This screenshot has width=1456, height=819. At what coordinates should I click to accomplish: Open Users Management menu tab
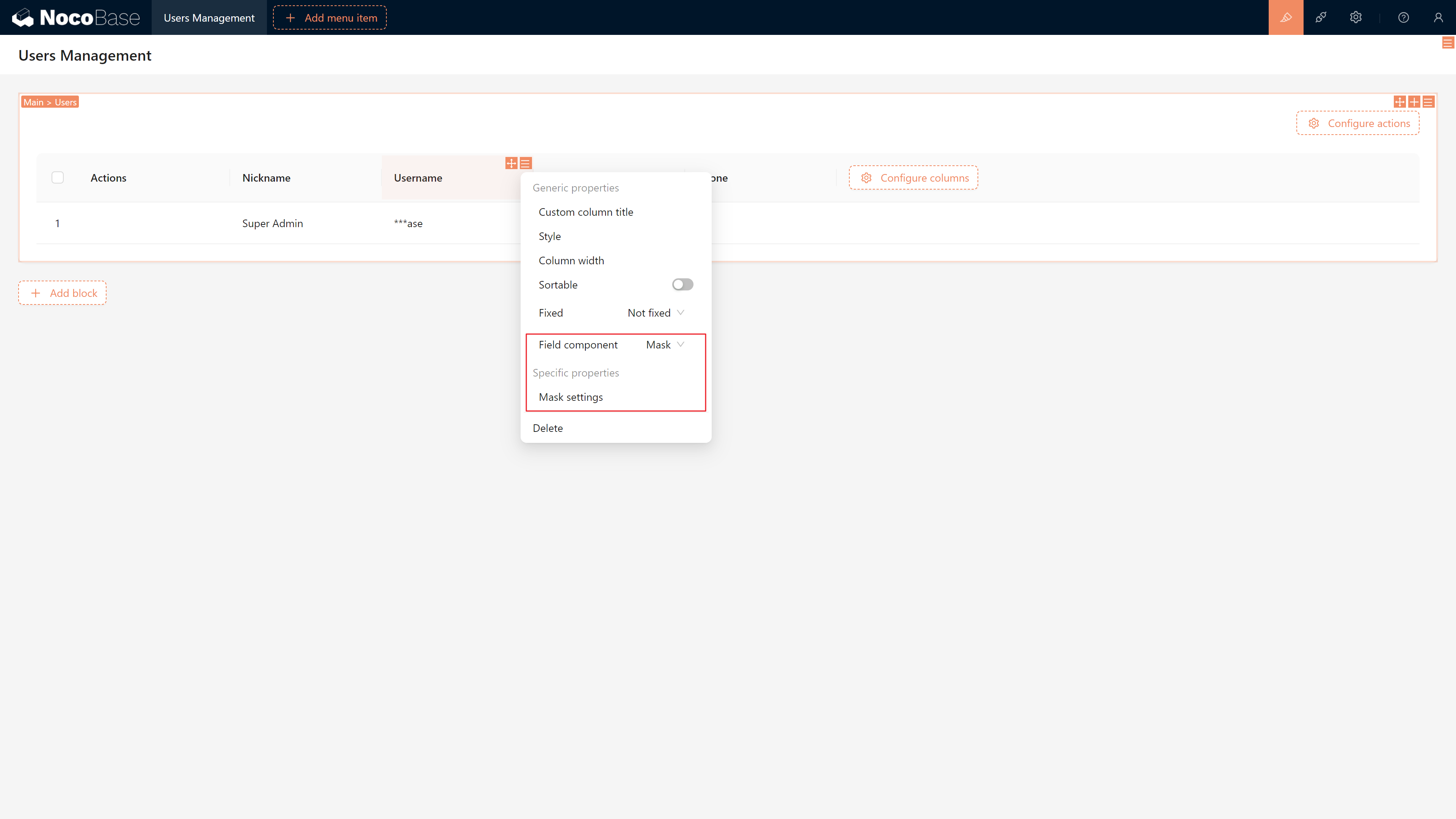(x=209, y=17)
